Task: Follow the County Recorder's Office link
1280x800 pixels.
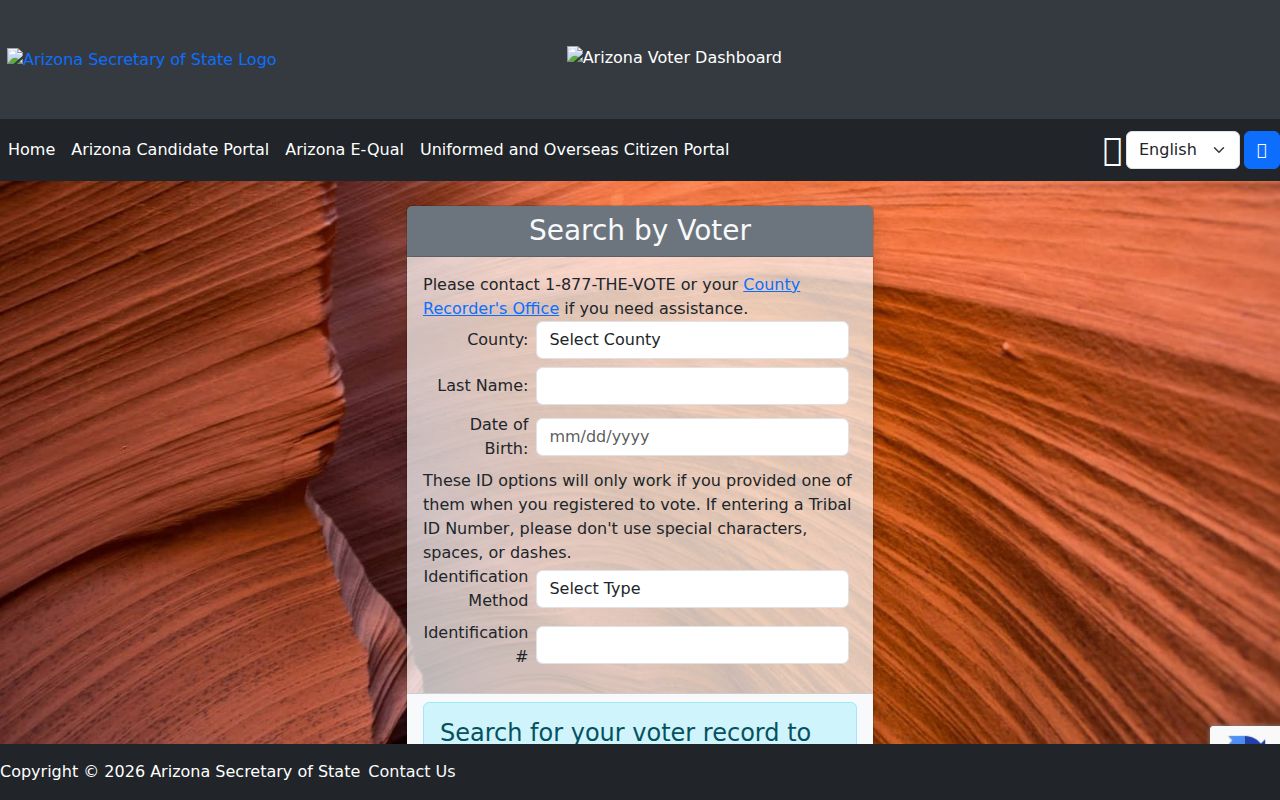Action: (612, 296)
